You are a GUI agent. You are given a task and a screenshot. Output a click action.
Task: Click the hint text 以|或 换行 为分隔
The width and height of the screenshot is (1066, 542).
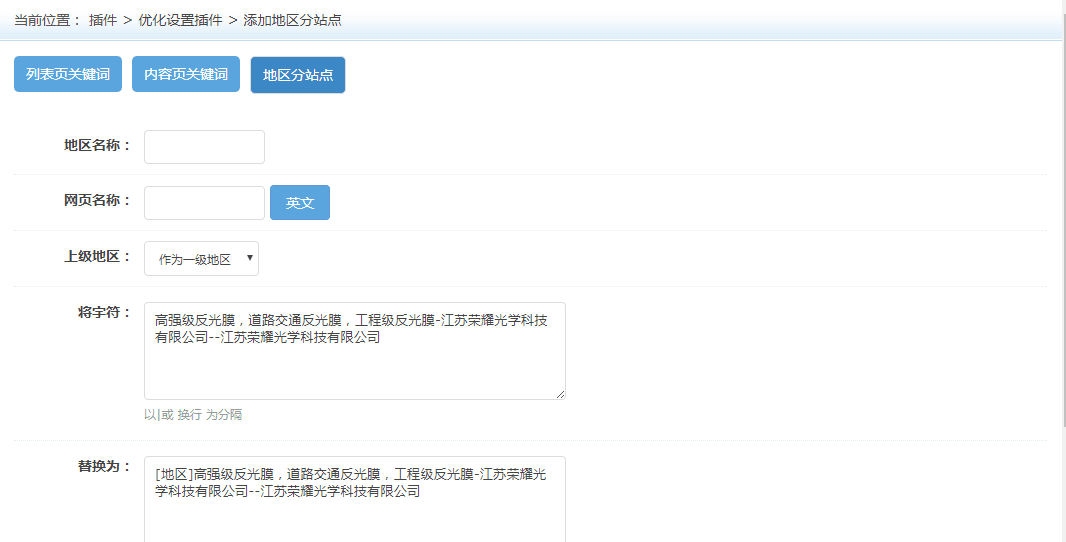pos(193,414)
